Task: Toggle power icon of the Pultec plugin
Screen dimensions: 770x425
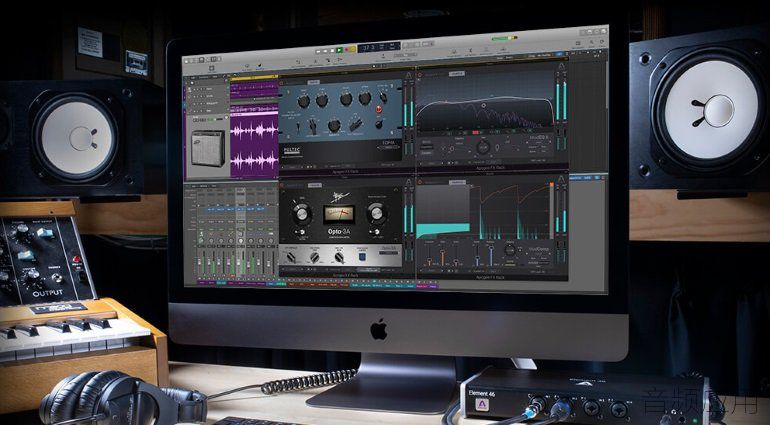Action: [281, 83]
